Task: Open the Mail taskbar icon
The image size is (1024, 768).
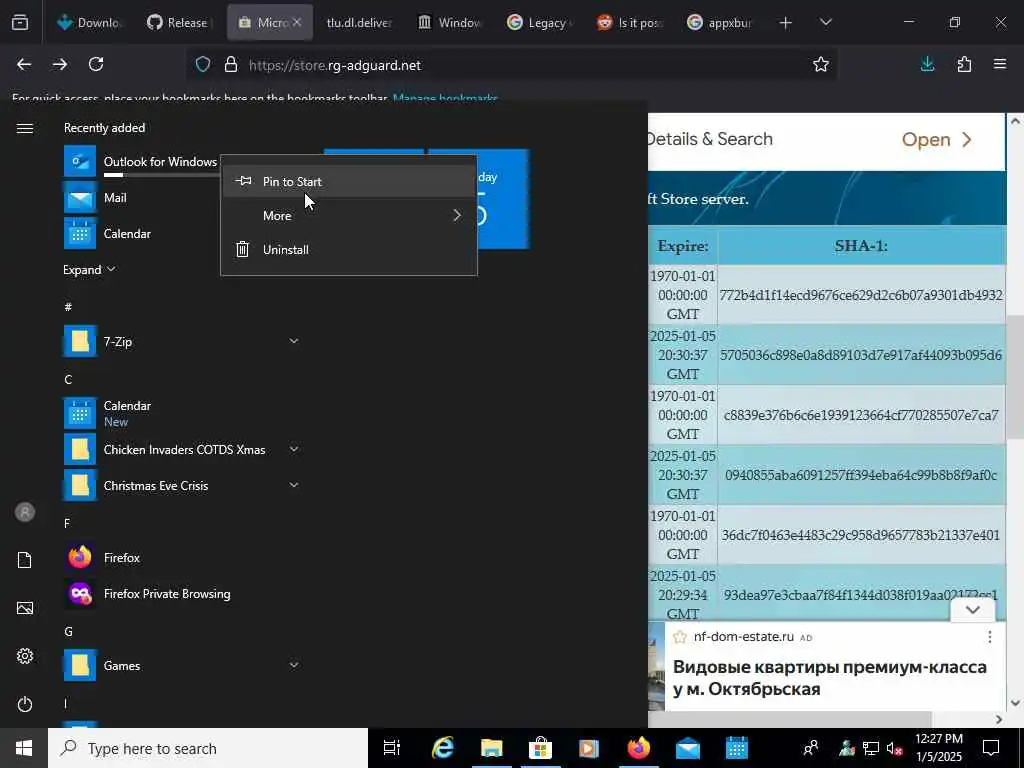Action: [x=688, y=748]
